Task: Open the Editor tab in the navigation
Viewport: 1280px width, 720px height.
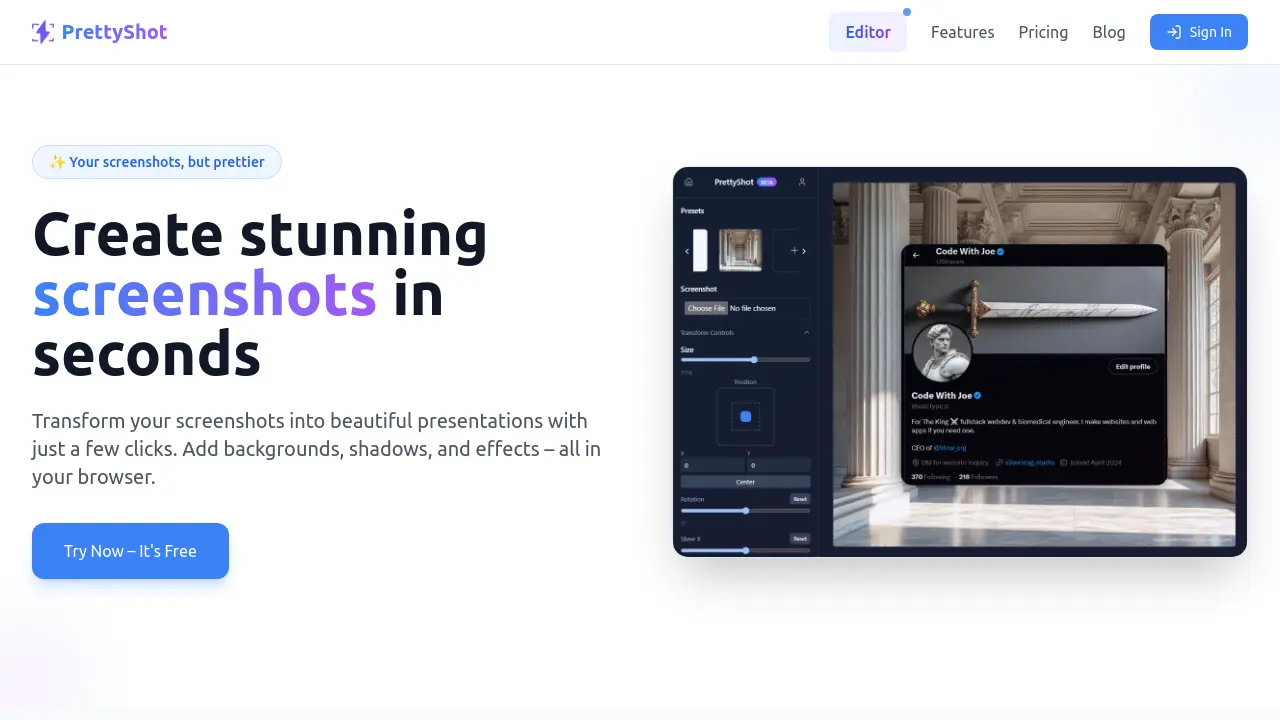Action: point(868,32)
